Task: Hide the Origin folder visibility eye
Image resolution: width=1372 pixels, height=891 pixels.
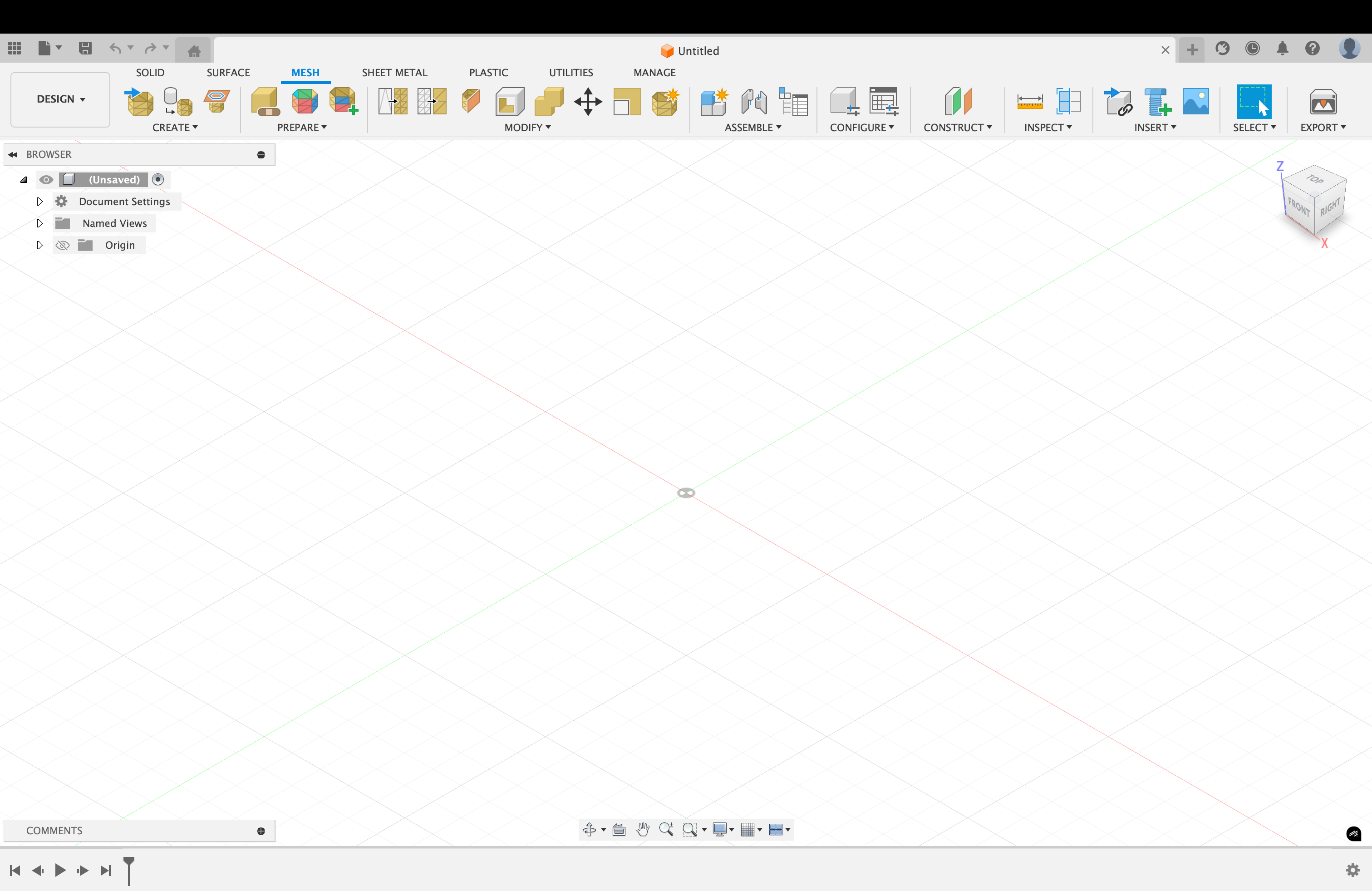Action: tap(62, 245)
